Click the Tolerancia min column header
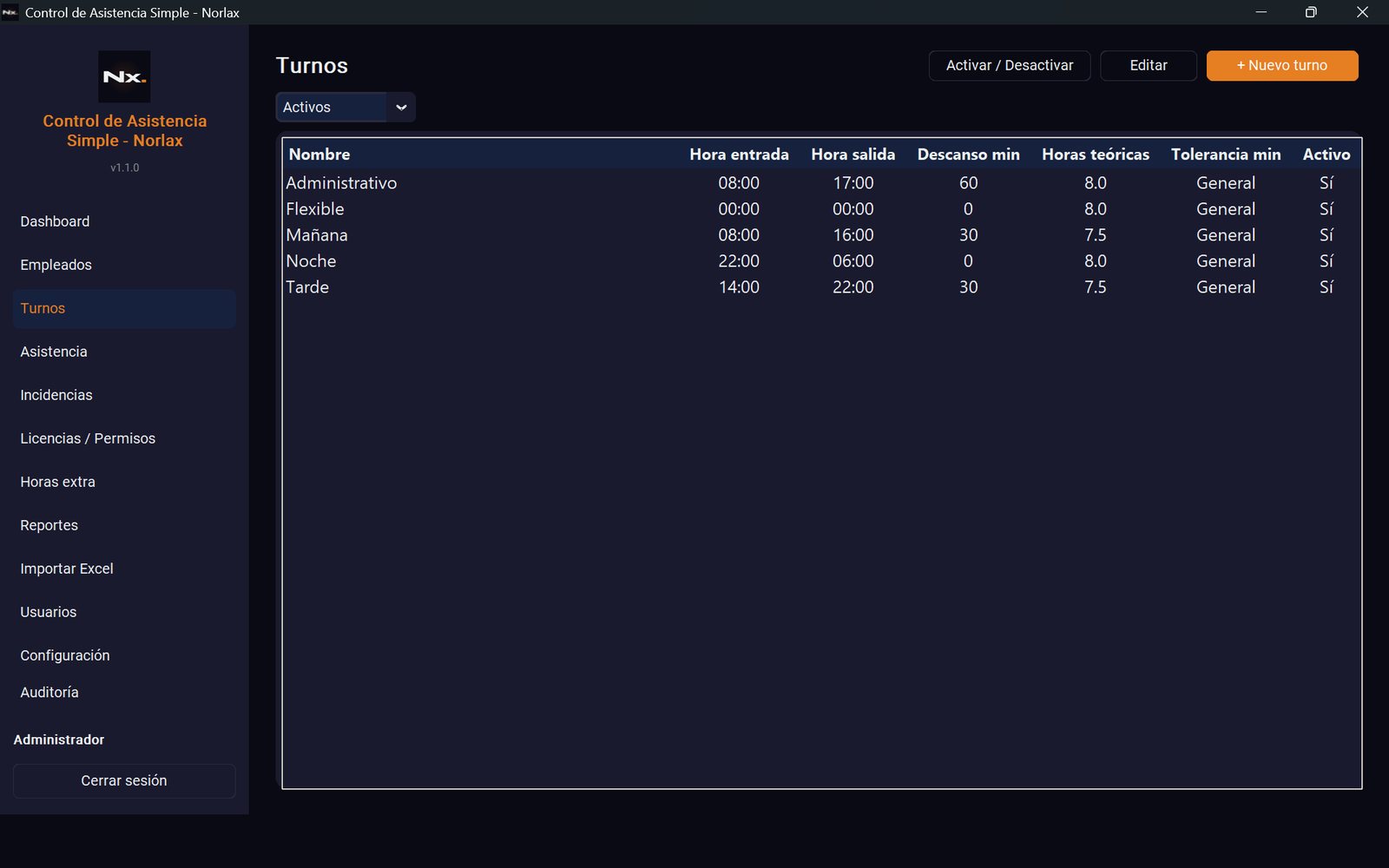 [1226, 154]
